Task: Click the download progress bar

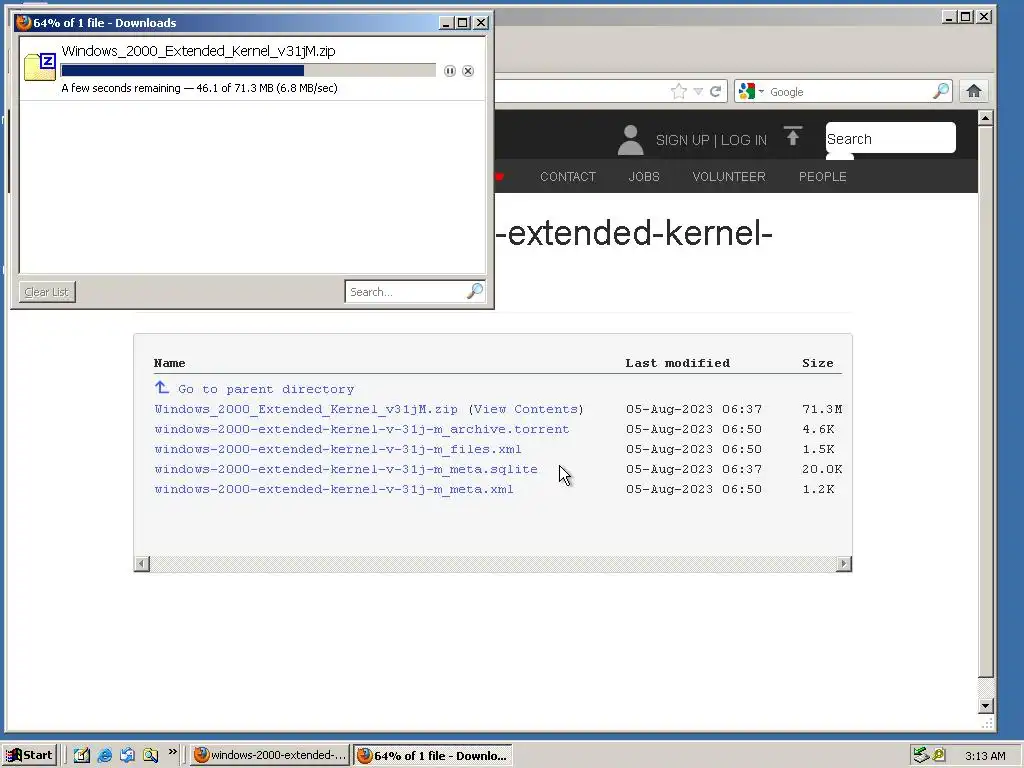Action: pos(248,71)
